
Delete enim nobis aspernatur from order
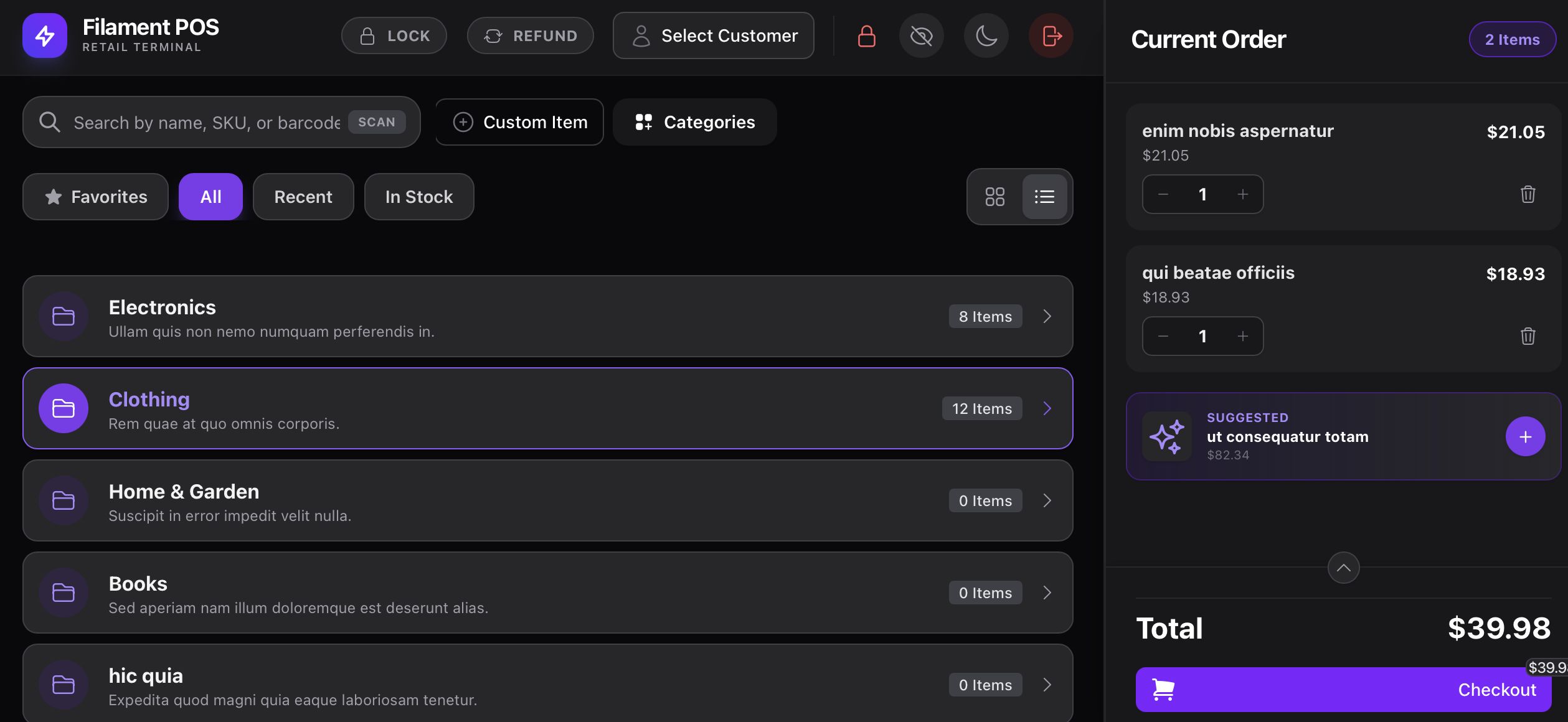tap(1528, 194)
